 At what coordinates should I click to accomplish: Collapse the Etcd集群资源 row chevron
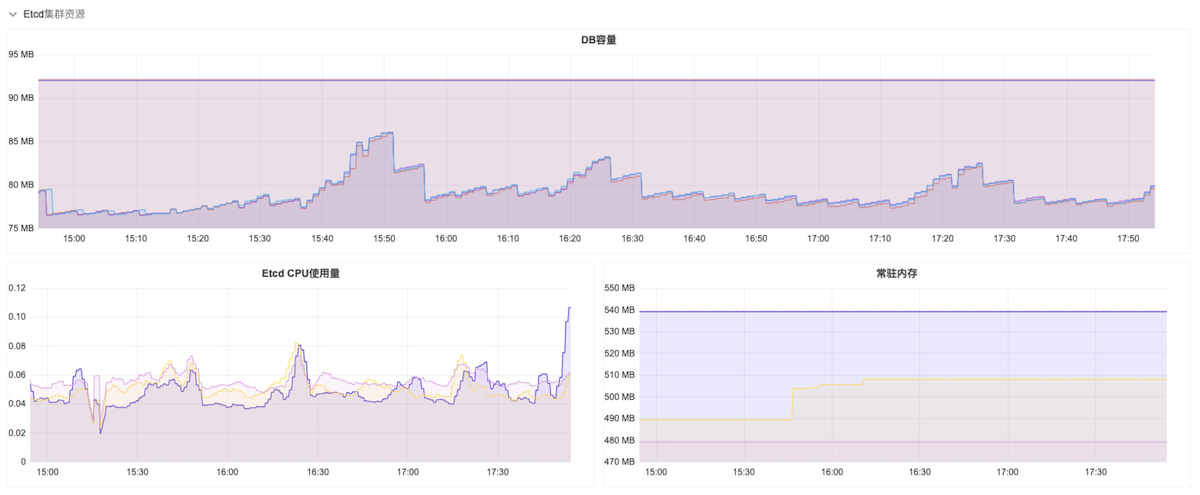13,14
